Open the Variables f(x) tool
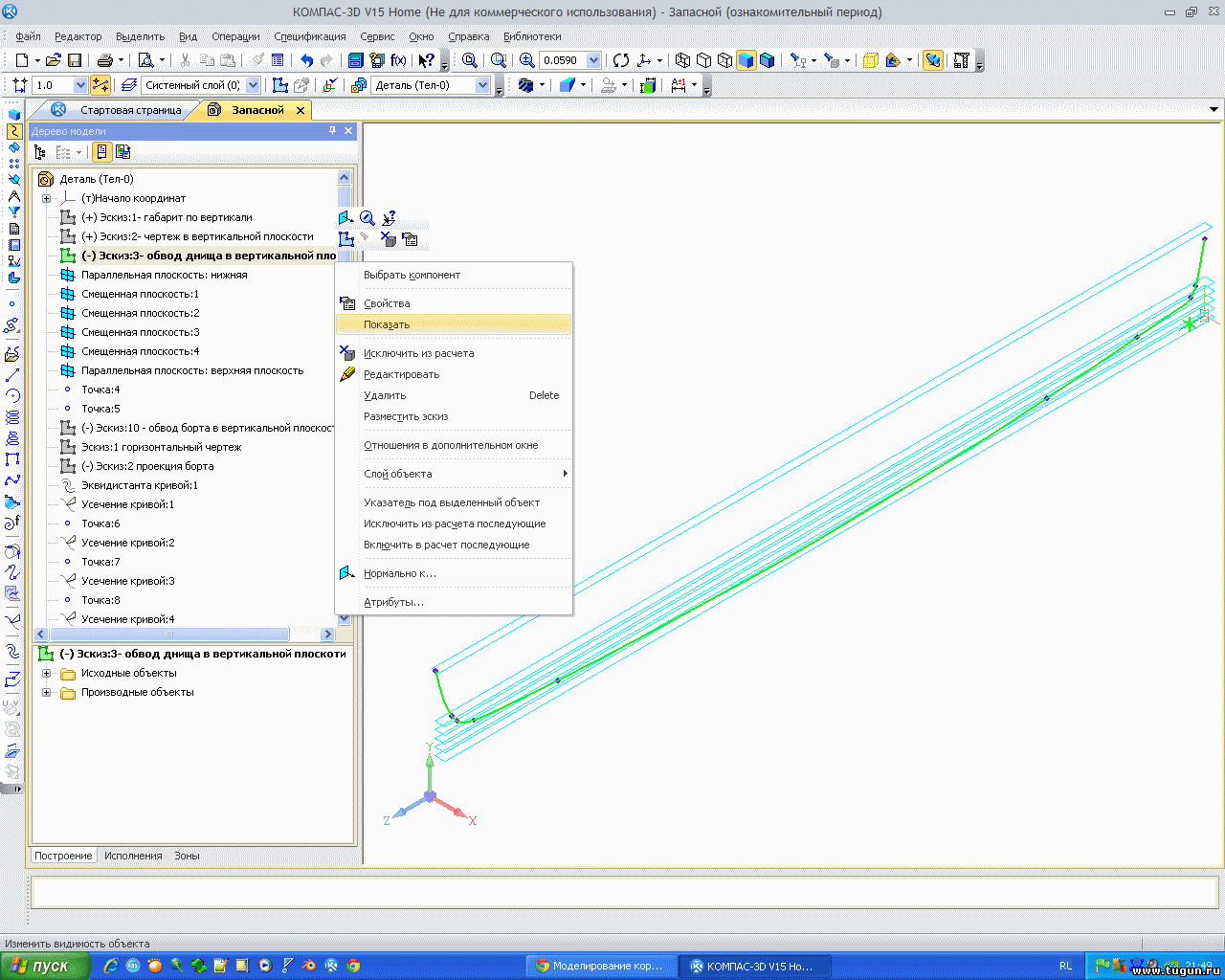Viewport: 1225px width, 980px height. click(x=398, y=60)
